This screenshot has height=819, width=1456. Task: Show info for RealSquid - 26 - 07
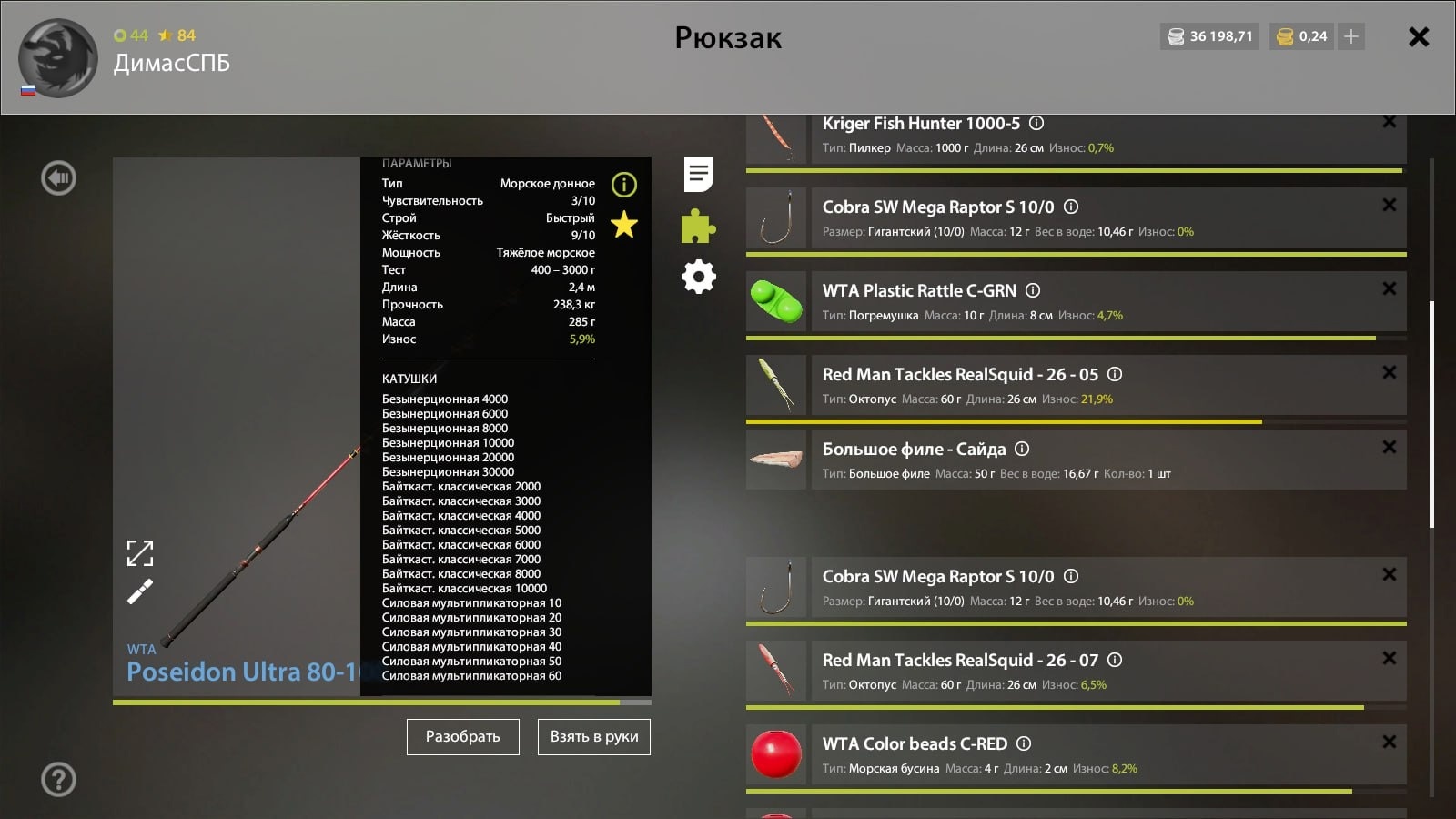(1115, 660)
